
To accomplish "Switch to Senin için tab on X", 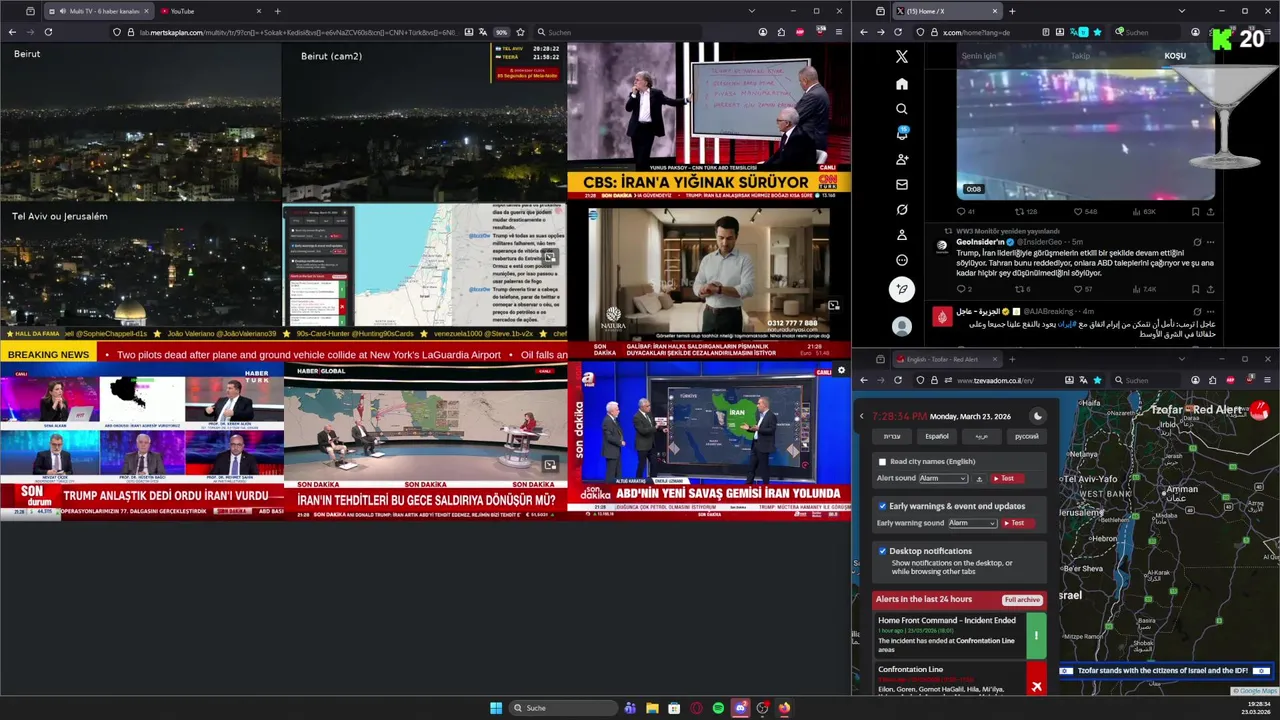I will (978, 56).
